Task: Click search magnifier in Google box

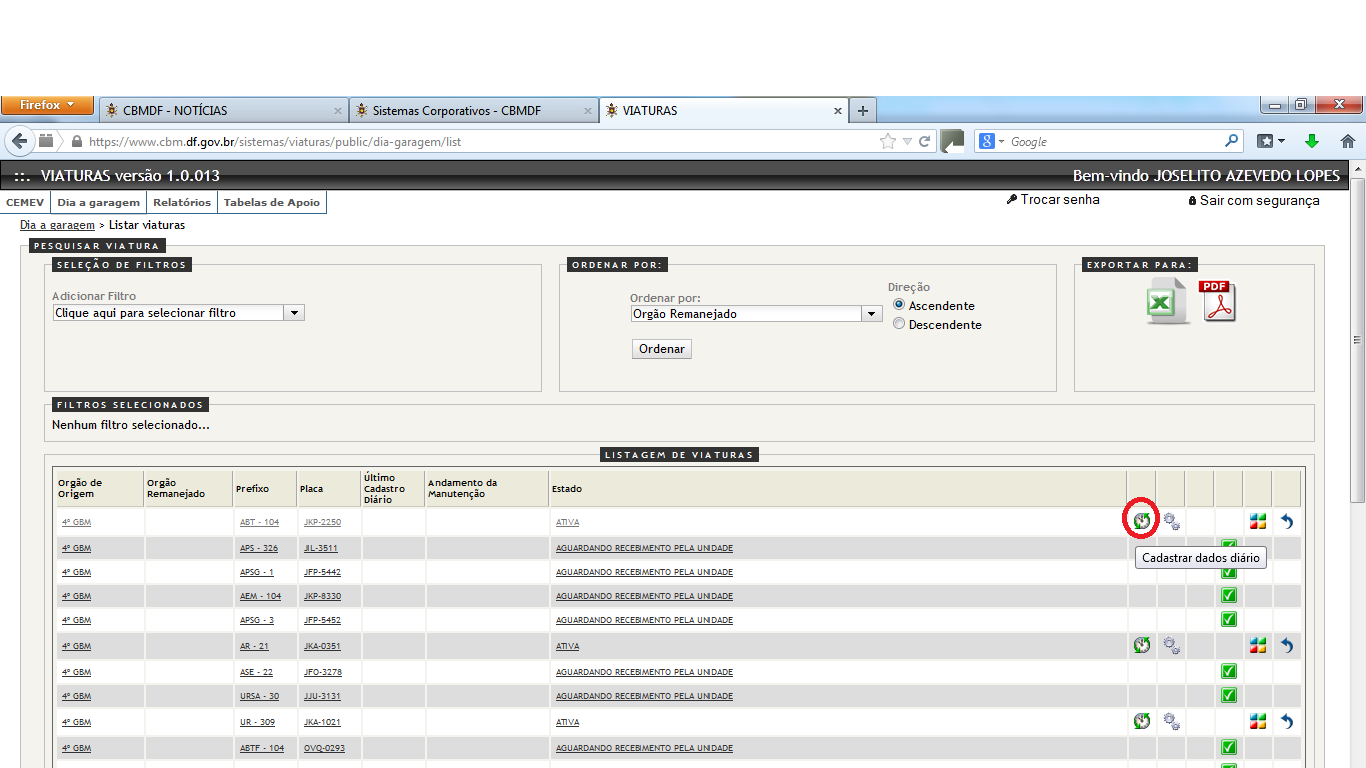Action: click(1232, 142)
